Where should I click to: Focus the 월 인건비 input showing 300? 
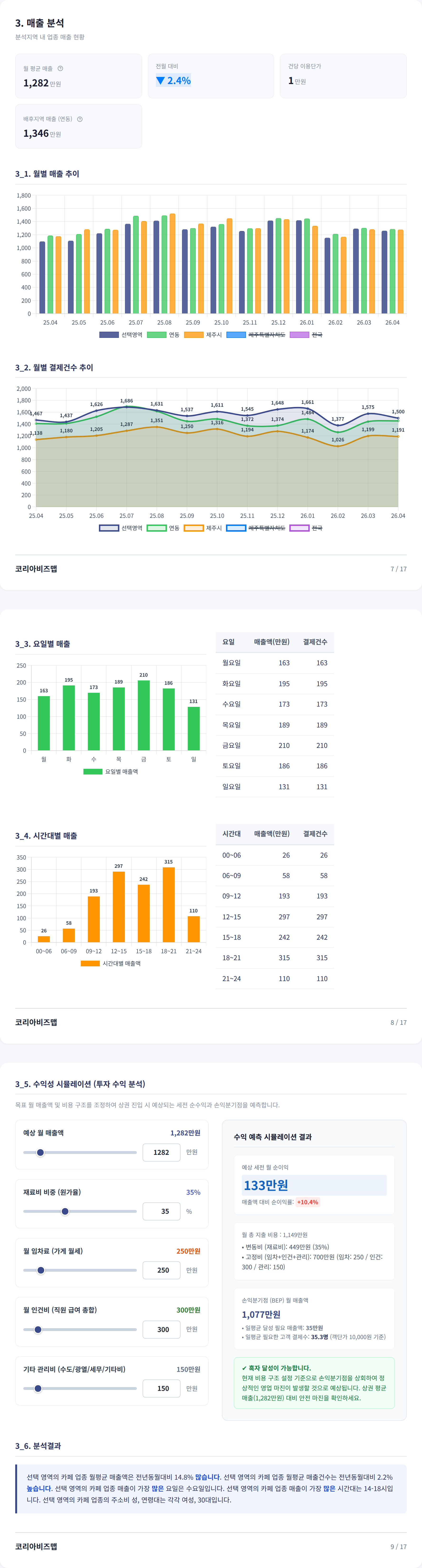click(x=161, y=1329)
